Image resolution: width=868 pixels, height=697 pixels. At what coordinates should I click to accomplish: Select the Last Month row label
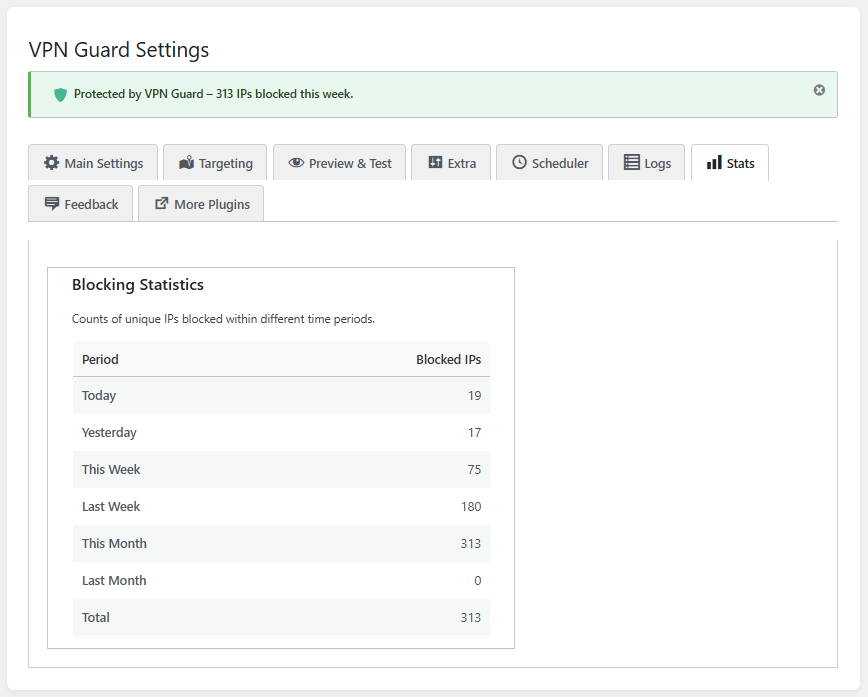[x=115, y=581]
